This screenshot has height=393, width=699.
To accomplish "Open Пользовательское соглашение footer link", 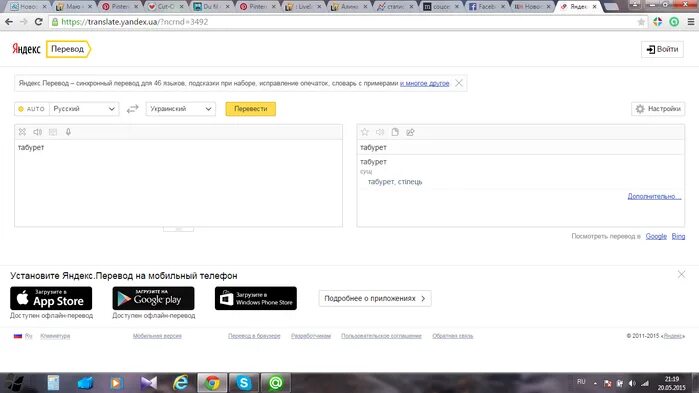I will [x=381, y=336].
